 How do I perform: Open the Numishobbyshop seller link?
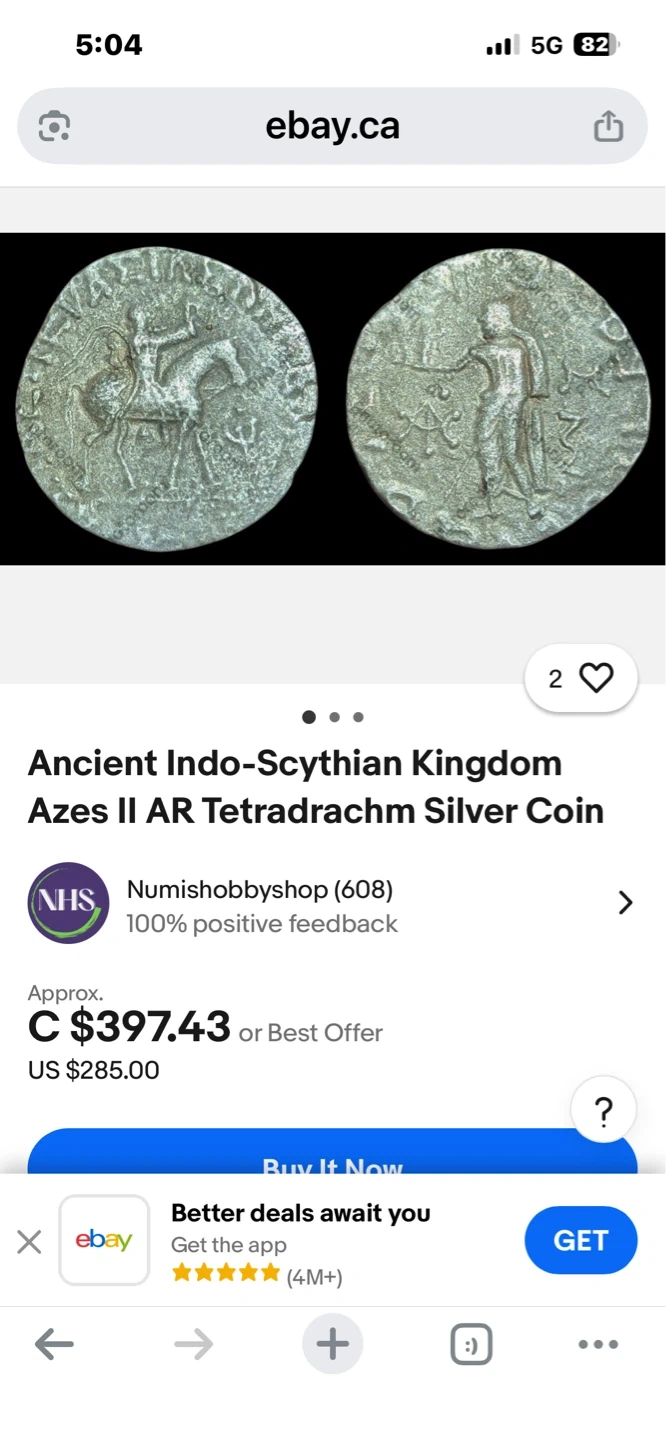click(260, 889)
